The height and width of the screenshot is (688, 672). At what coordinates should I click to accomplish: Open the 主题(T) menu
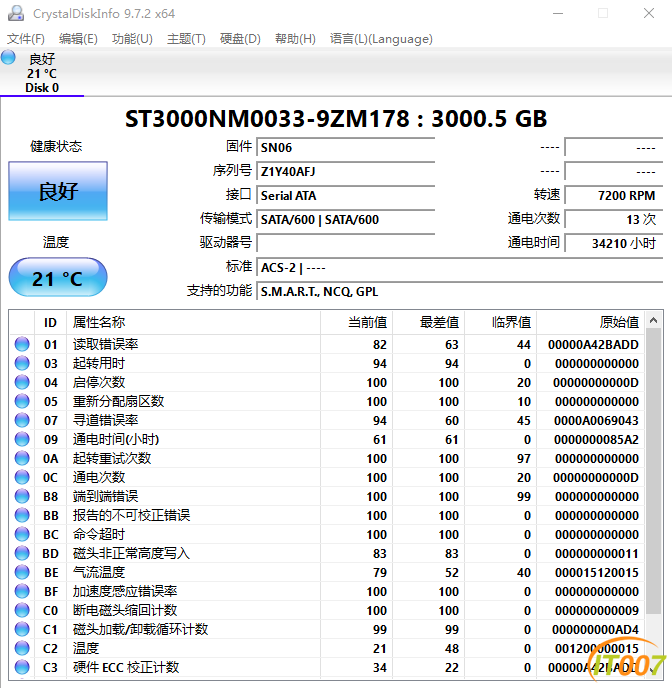tap(186, 39)
